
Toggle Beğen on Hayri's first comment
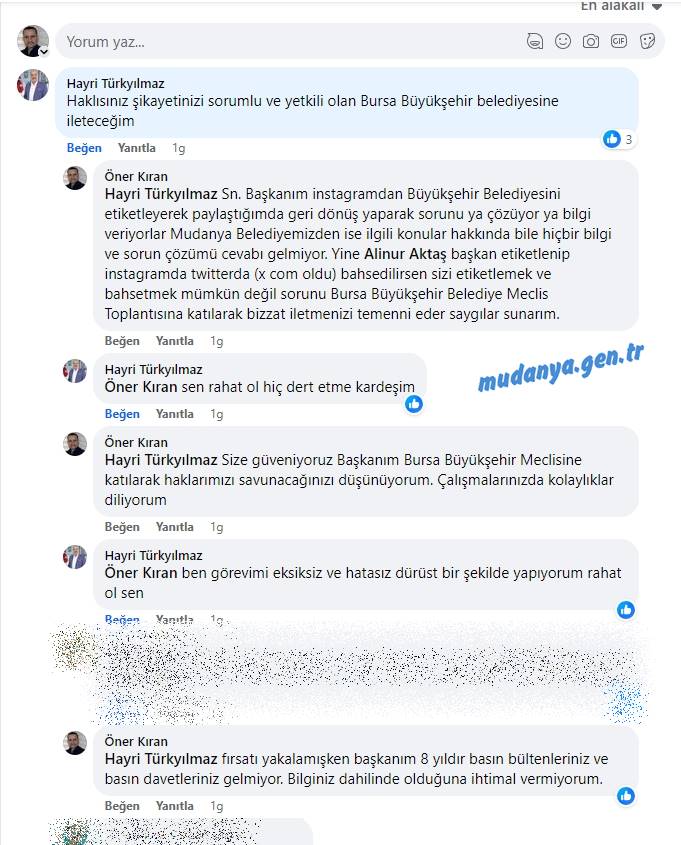pyautogui.click(x=84, y=148)
